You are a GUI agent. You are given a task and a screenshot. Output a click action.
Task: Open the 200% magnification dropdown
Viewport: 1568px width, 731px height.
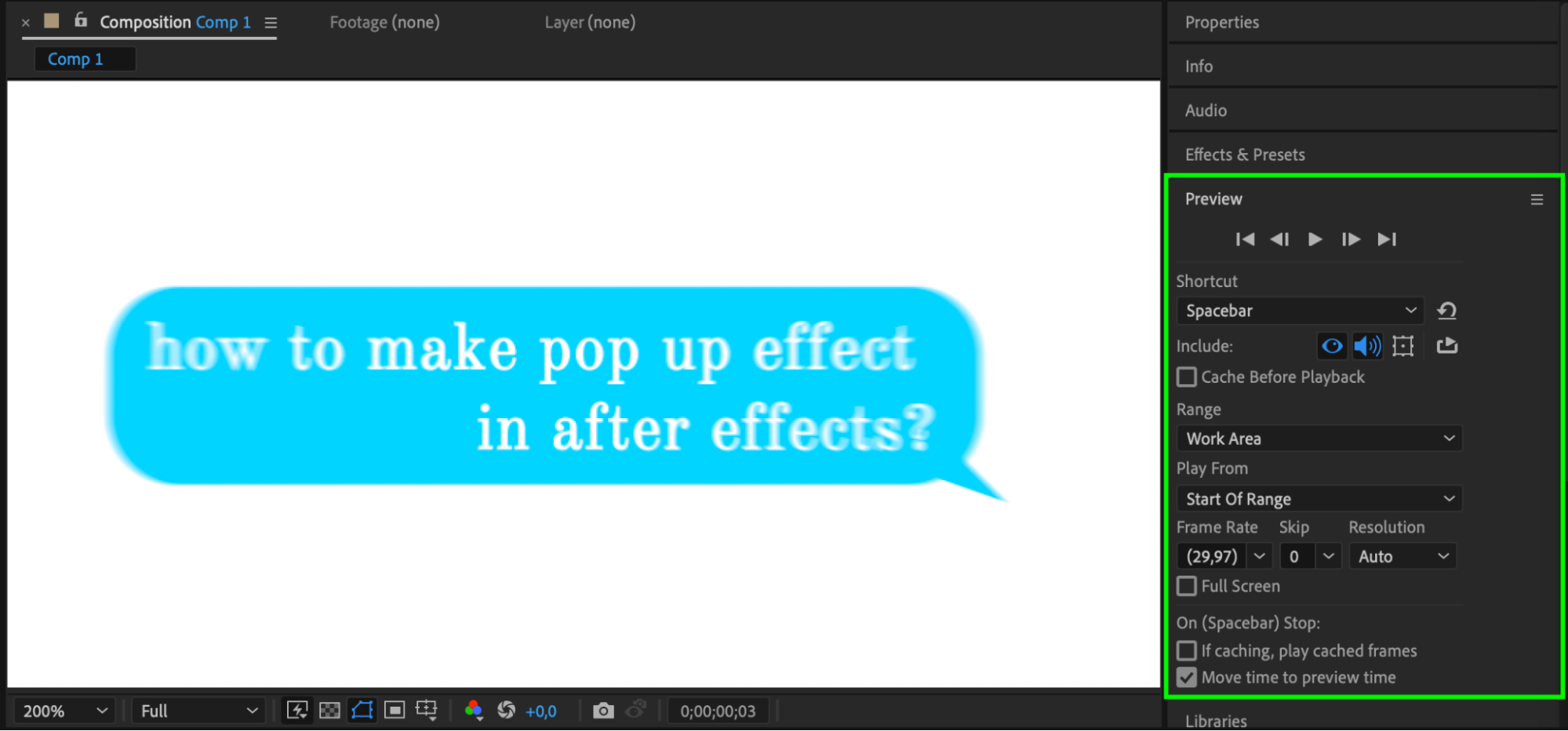(x=65, y=711)
